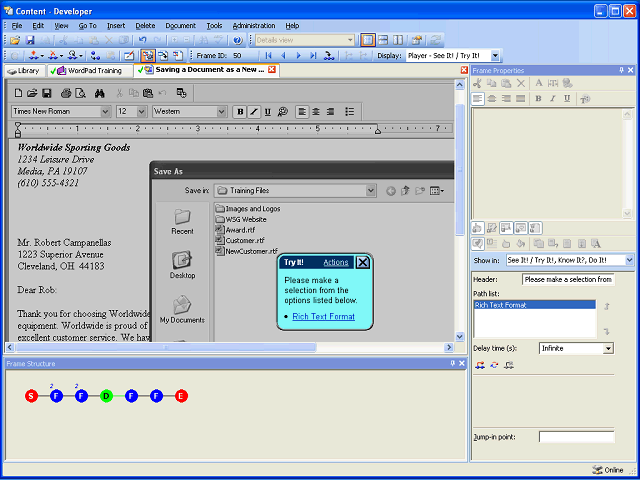This screenshot has width=640, height=480.
Task: Toggle Bold in Frame Properties
Action: coord(538,99)
